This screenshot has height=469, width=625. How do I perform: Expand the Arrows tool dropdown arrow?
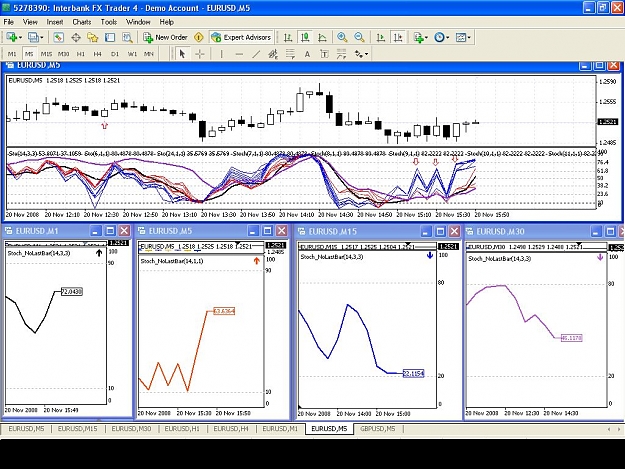366,54
